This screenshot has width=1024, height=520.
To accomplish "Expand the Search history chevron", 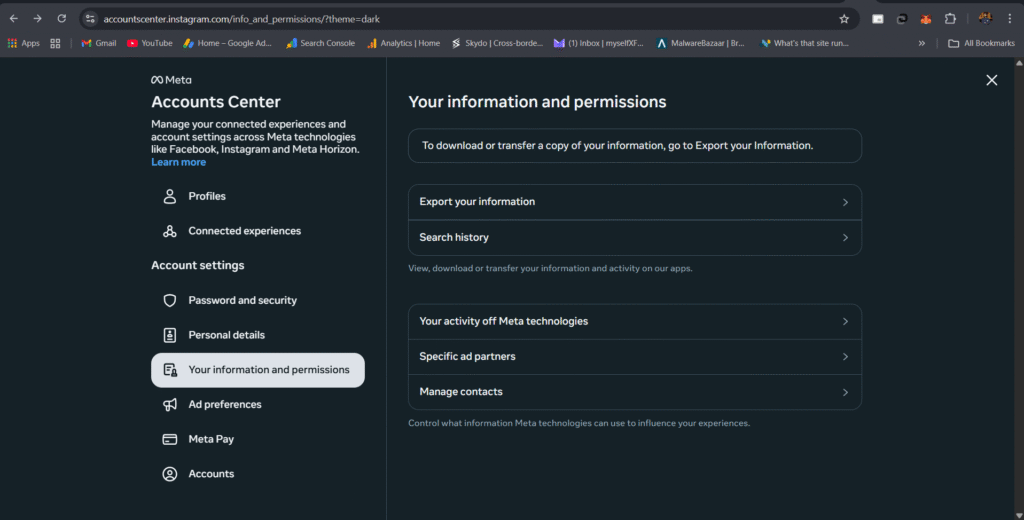I will point(845,238).
